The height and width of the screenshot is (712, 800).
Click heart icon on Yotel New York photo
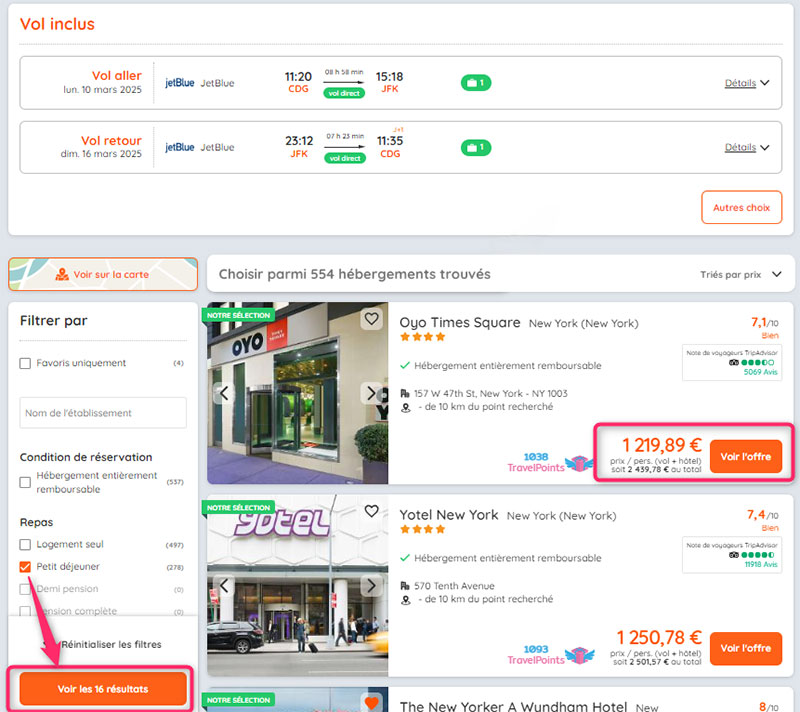coord(371,511)
